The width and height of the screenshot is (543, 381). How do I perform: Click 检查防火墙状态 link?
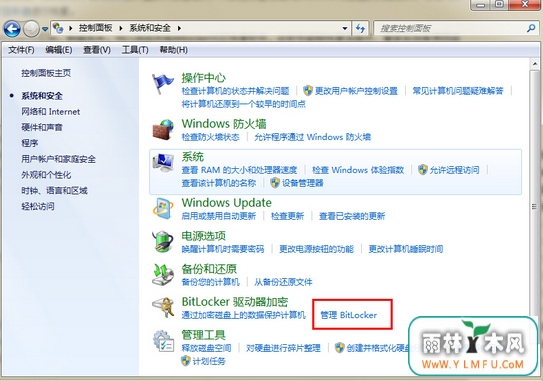tap(211, 137)
